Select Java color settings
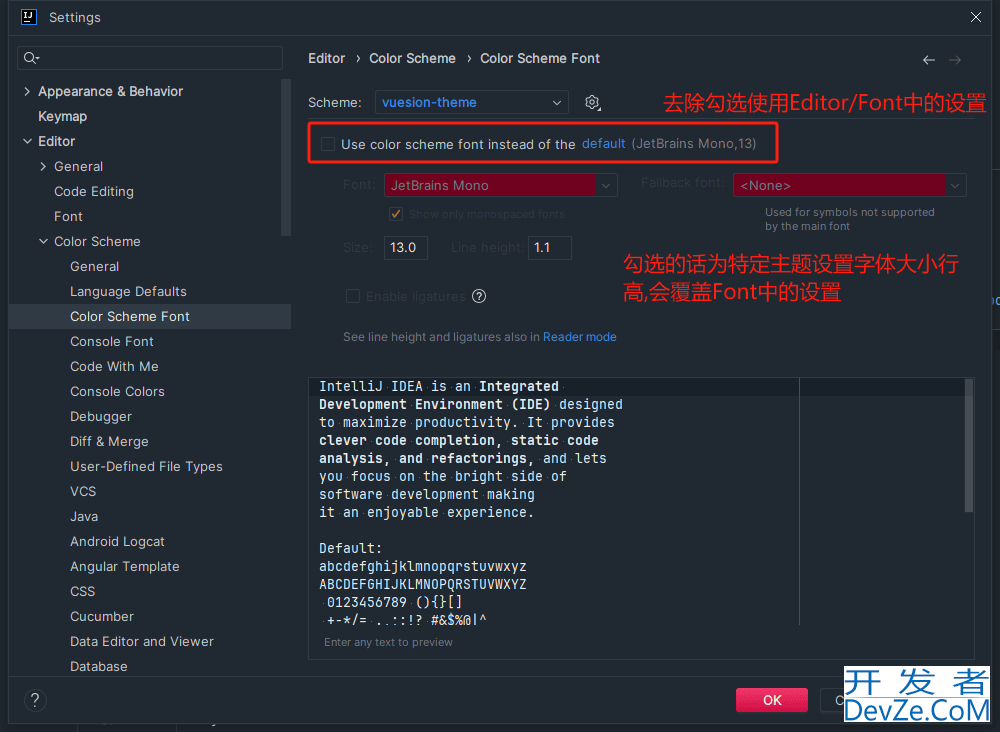 point(84,516)
